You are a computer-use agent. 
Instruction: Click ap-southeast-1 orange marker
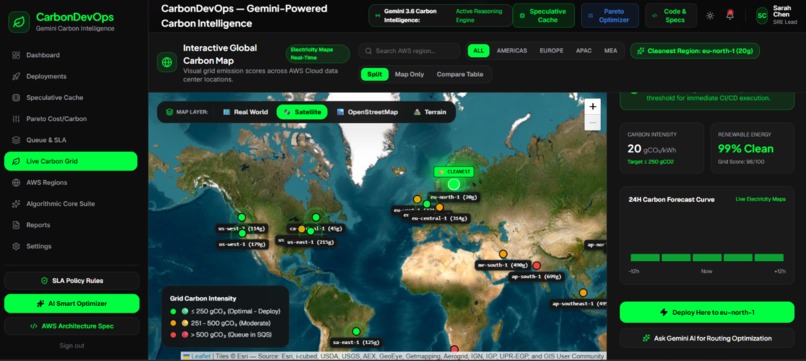(x=583, y=293)
